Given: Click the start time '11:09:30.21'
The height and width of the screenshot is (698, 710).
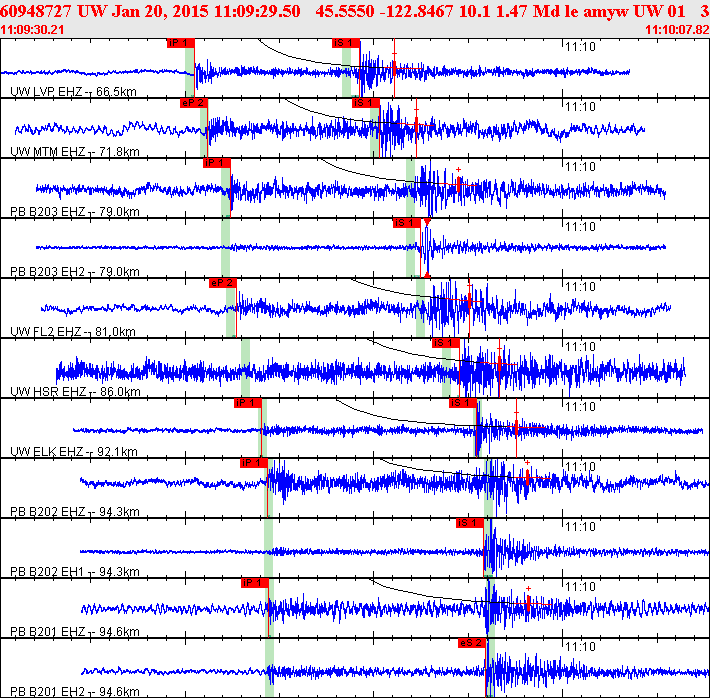Looking at the screenshot, I should [32, 30].
